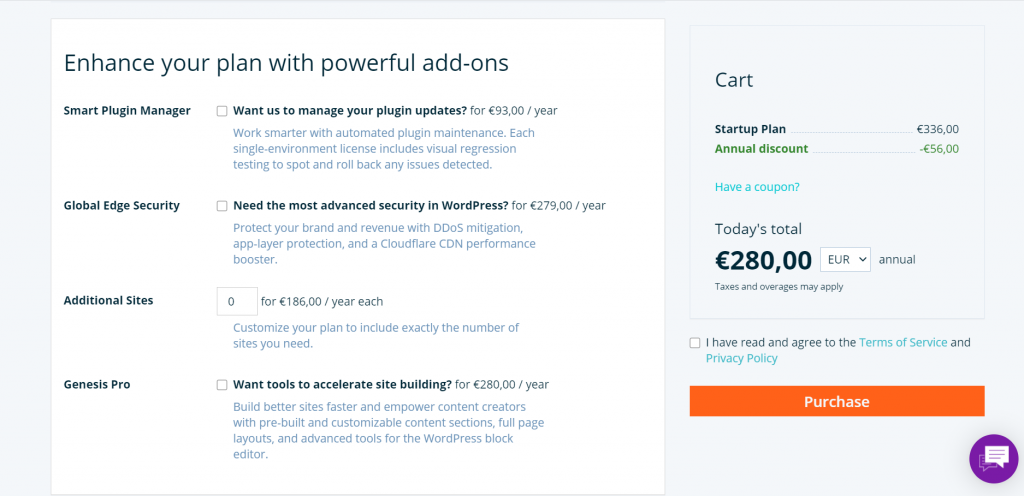Screen dimensions: 1024x496
Task: Open the EUR currency dropdown
Action: 845,259
